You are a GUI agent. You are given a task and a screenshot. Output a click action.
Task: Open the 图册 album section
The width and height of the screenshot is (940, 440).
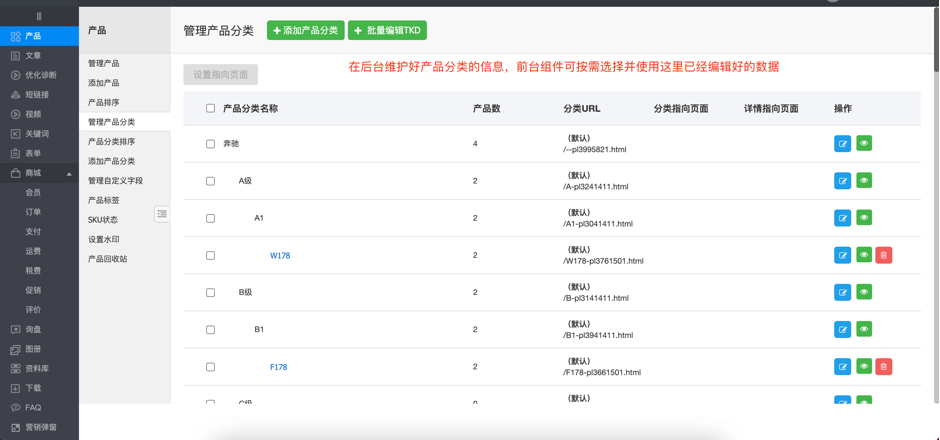coord(39,349)
